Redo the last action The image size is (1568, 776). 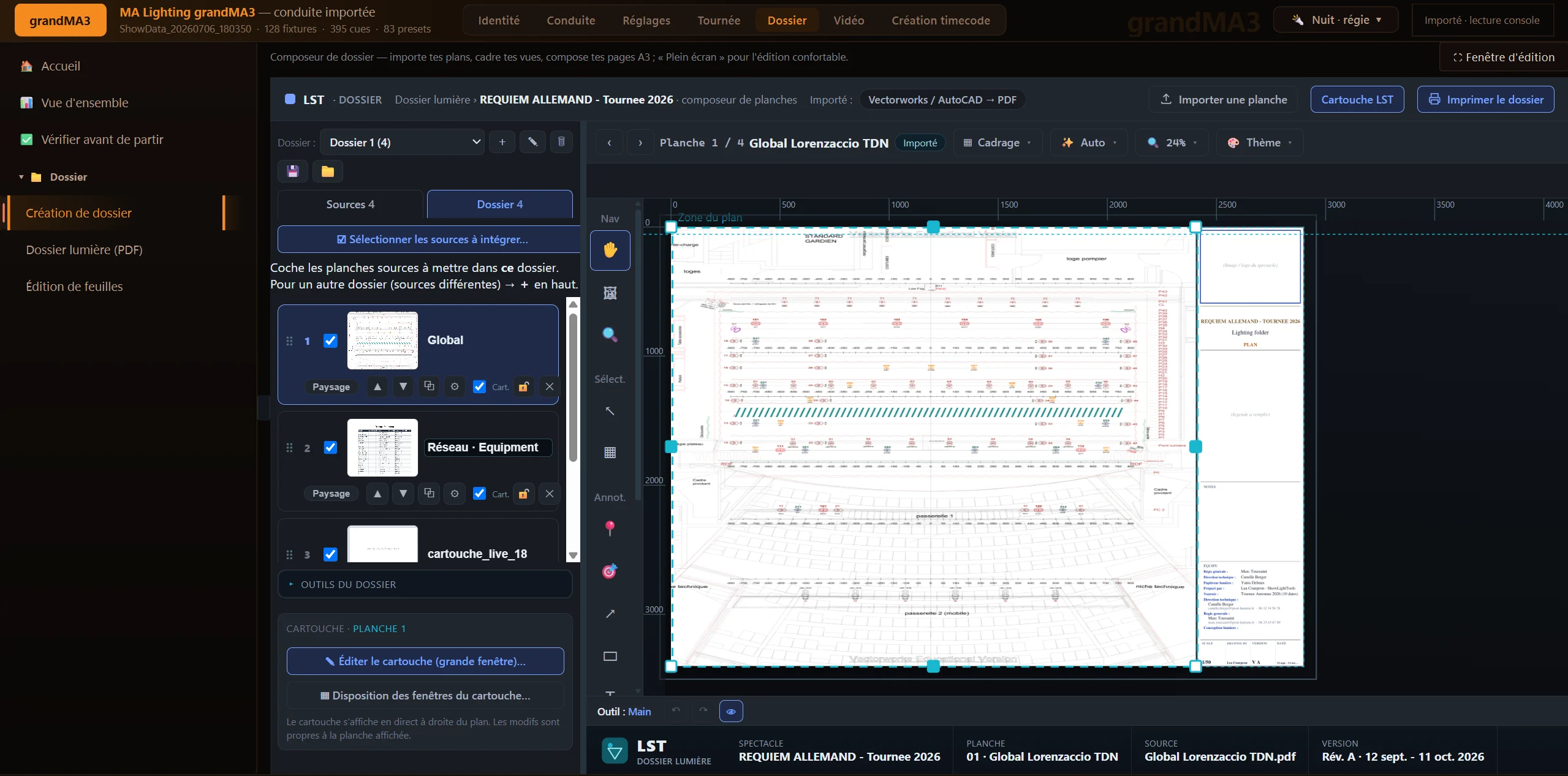(x=703, y=710)
